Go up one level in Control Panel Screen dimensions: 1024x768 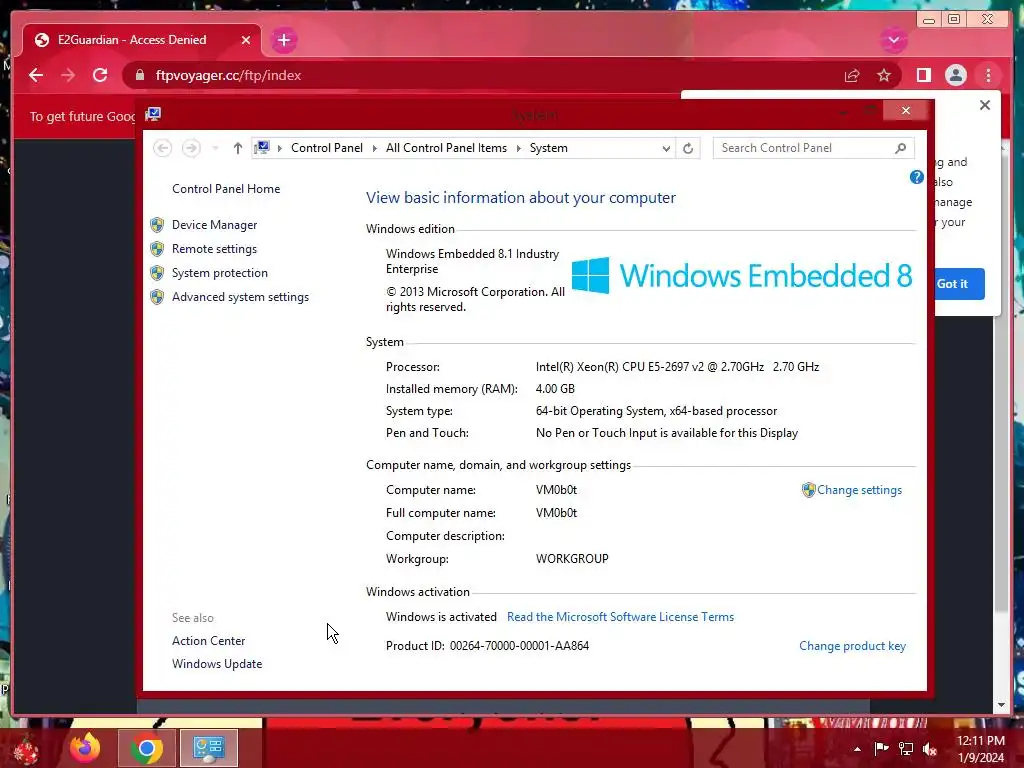tap(237, 148)
